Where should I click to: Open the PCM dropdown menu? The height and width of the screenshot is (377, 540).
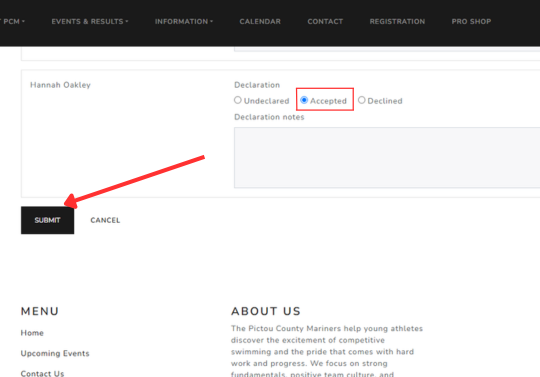tap(13, 21)
